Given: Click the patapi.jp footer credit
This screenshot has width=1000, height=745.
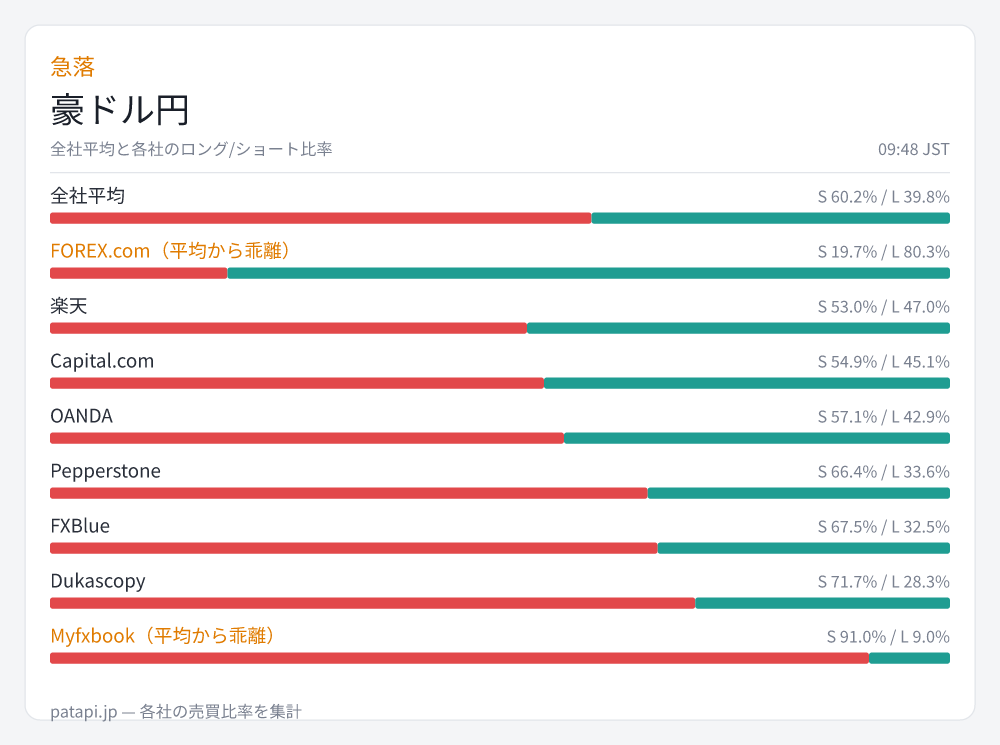Looking at the screenshot, I should pyautogui.click(x=176, y=711).
